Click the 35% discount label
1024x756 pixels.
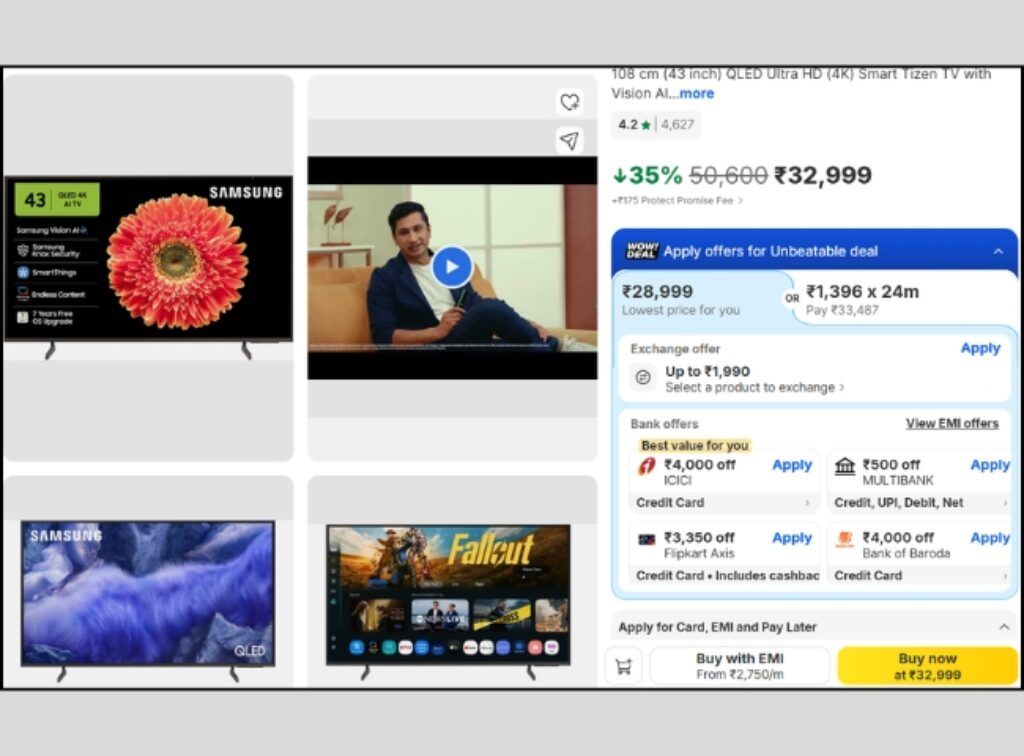tap(647, 175)
